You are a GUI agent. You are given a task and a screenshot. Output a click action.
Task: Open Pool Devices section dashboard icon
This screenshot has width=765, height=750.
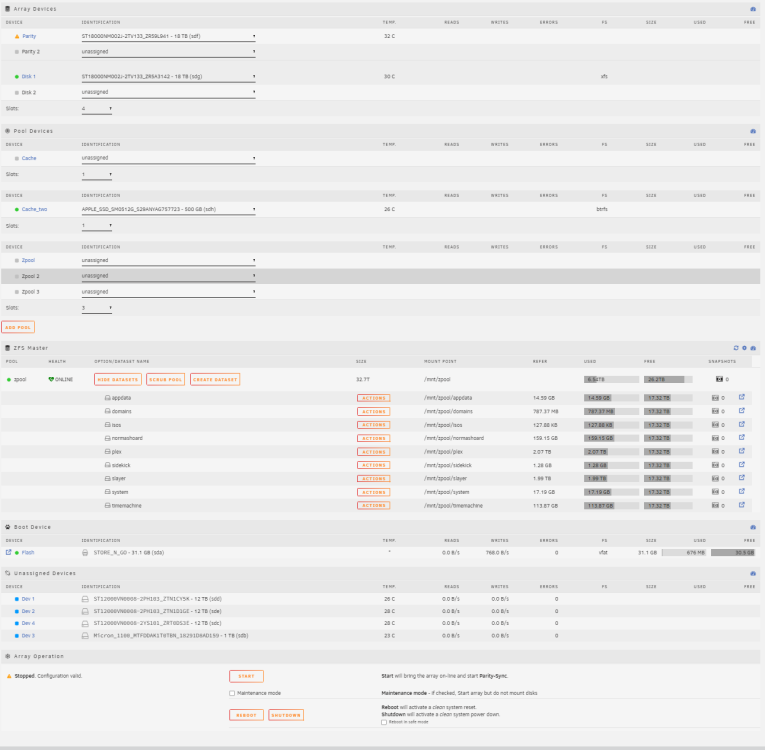pos(753,131)
